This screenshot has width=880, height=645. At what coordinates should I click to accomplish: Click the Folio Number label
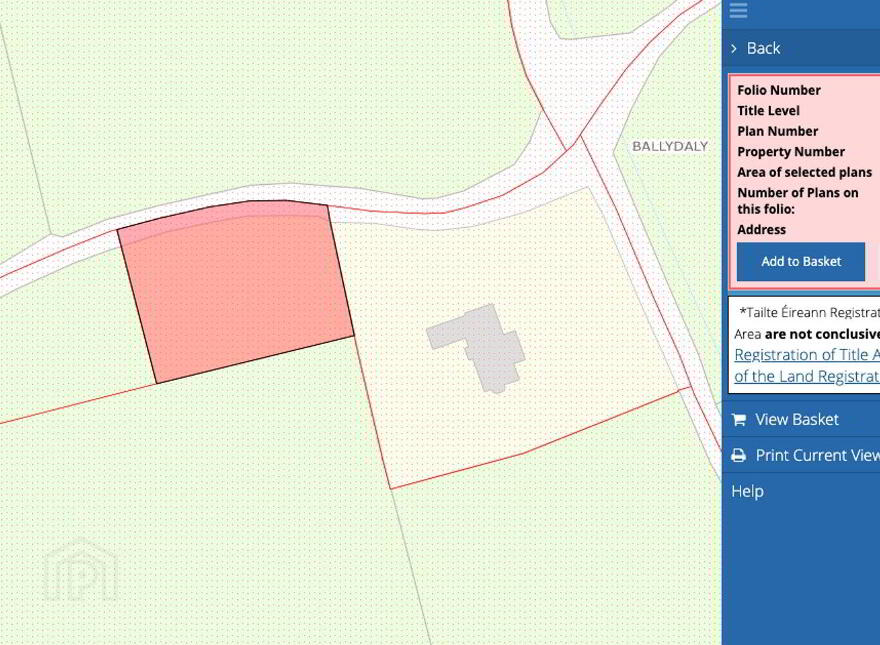click(779, 90)
